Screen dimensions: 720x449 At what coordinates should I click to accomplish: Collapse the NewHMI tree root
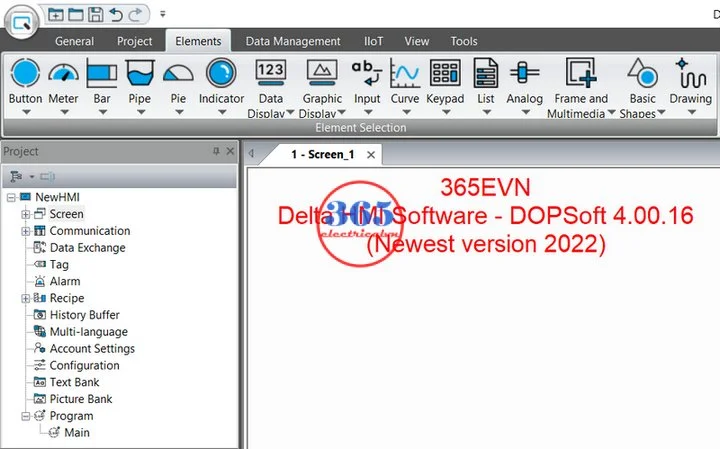coord(11,197)
